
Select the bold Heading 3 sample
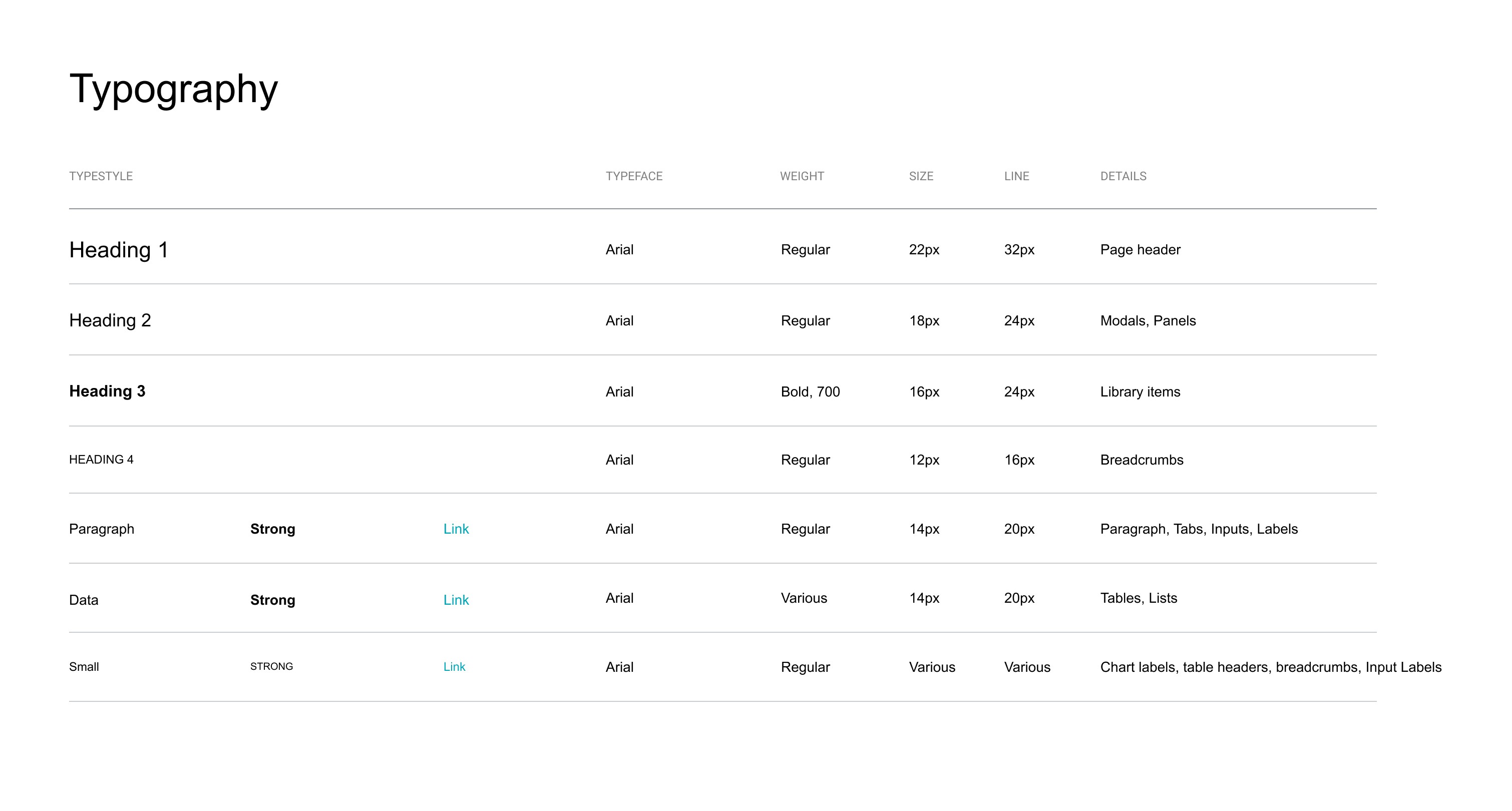pyautogui.click(x=107, y=391)
